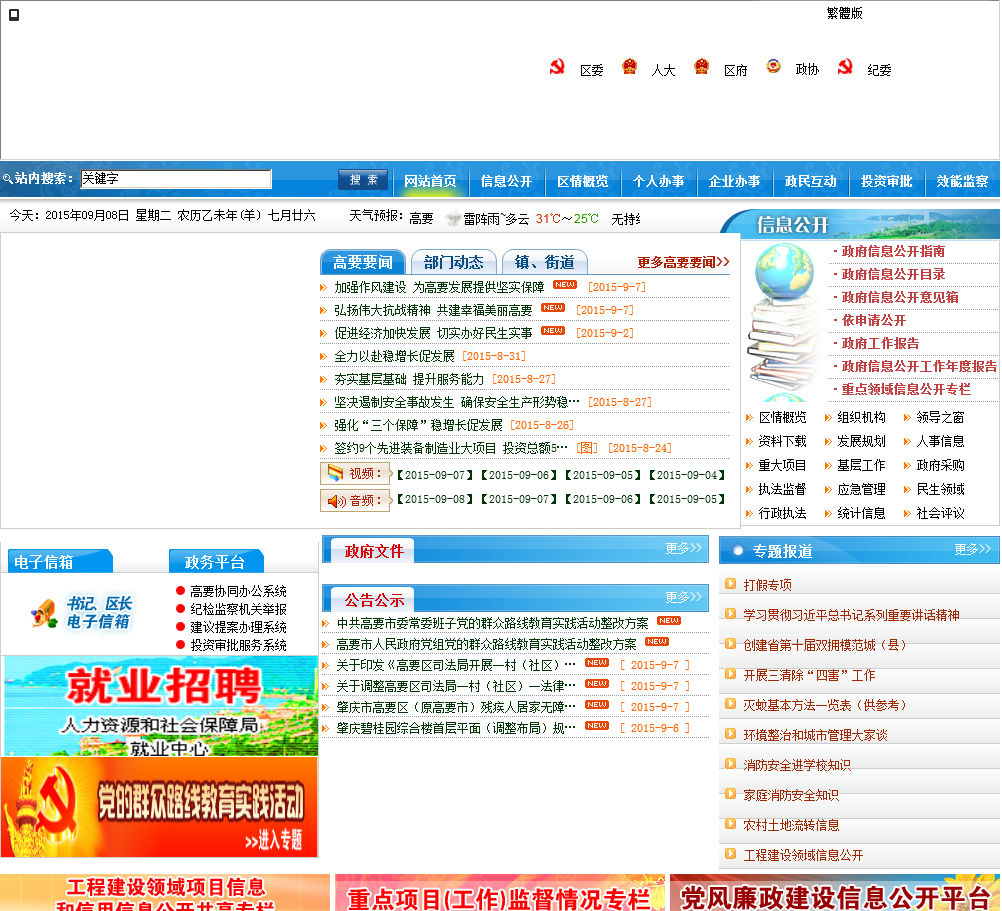Open the 网站首页 nav item
The image size is (1002, 911).
tap(430, 181)
